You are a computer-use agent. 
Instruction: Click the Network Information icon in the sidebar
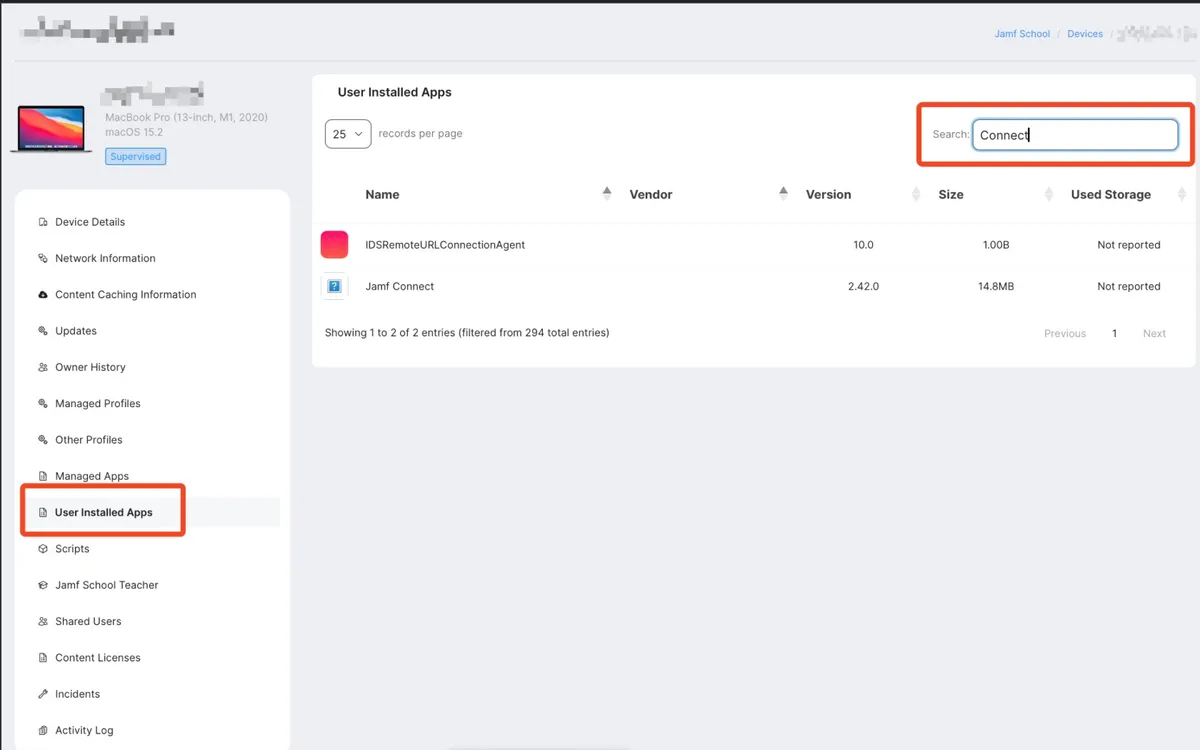44,258
